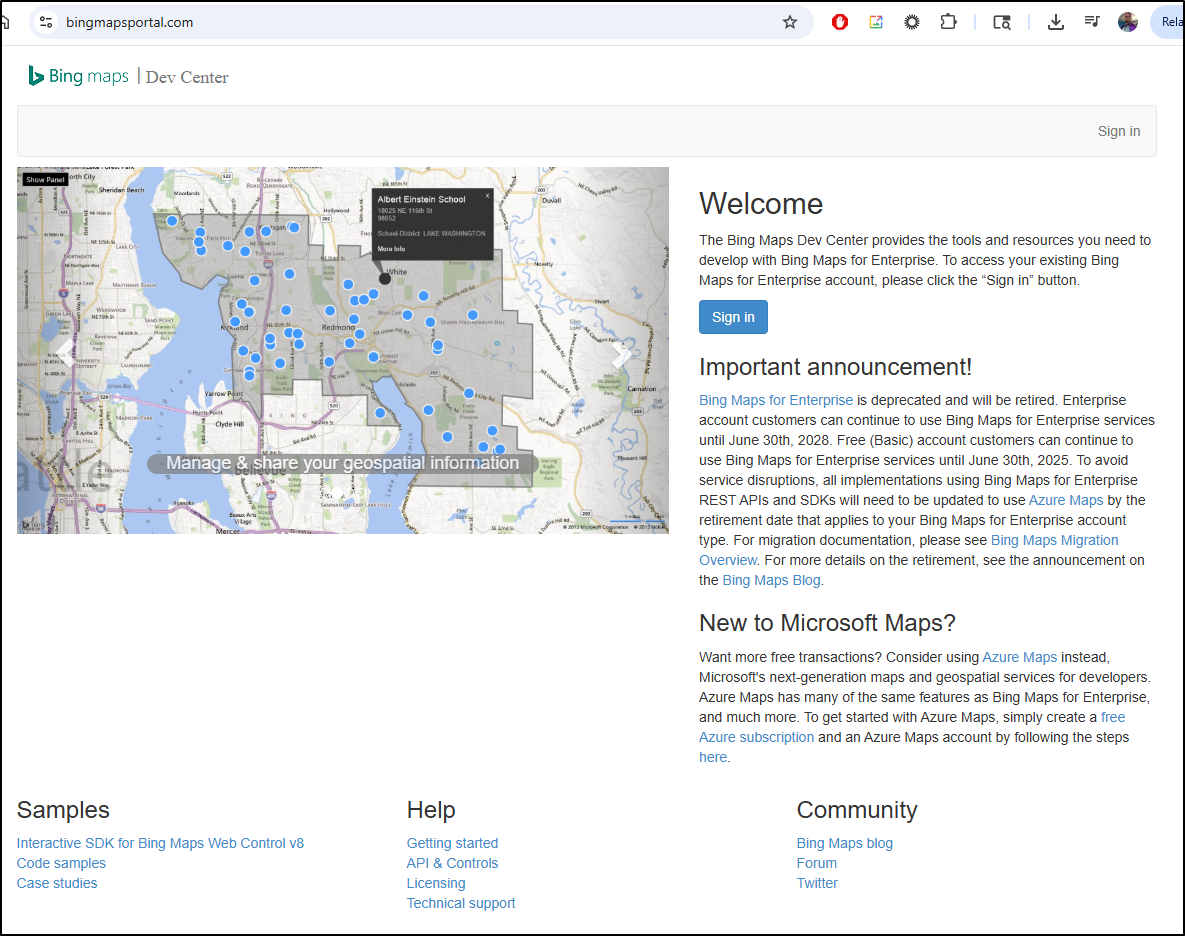This screenshot has width=1185, height=936.
Task: Open the Extensions puzzle piece menu
Action: [948, 22]
